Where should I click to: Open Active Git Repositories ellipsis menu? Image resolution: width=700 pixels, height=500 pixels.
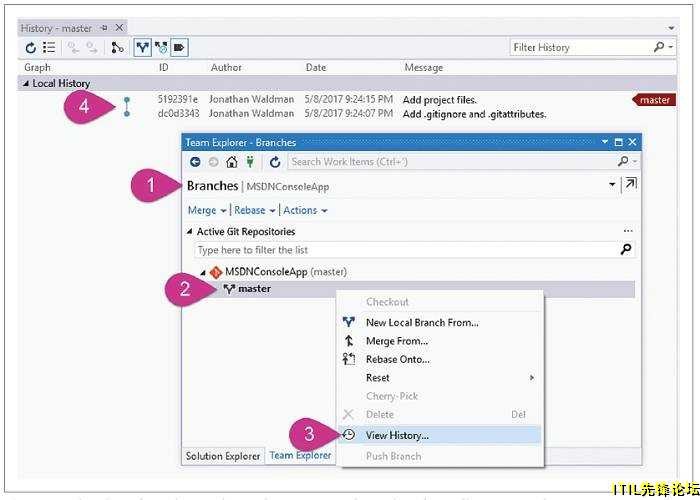click(628, 231)
